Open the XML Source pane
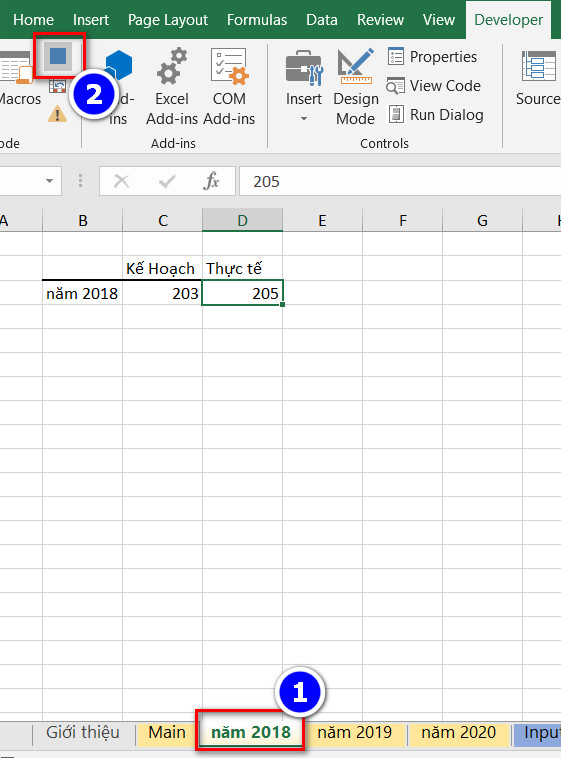 point(538,79)
